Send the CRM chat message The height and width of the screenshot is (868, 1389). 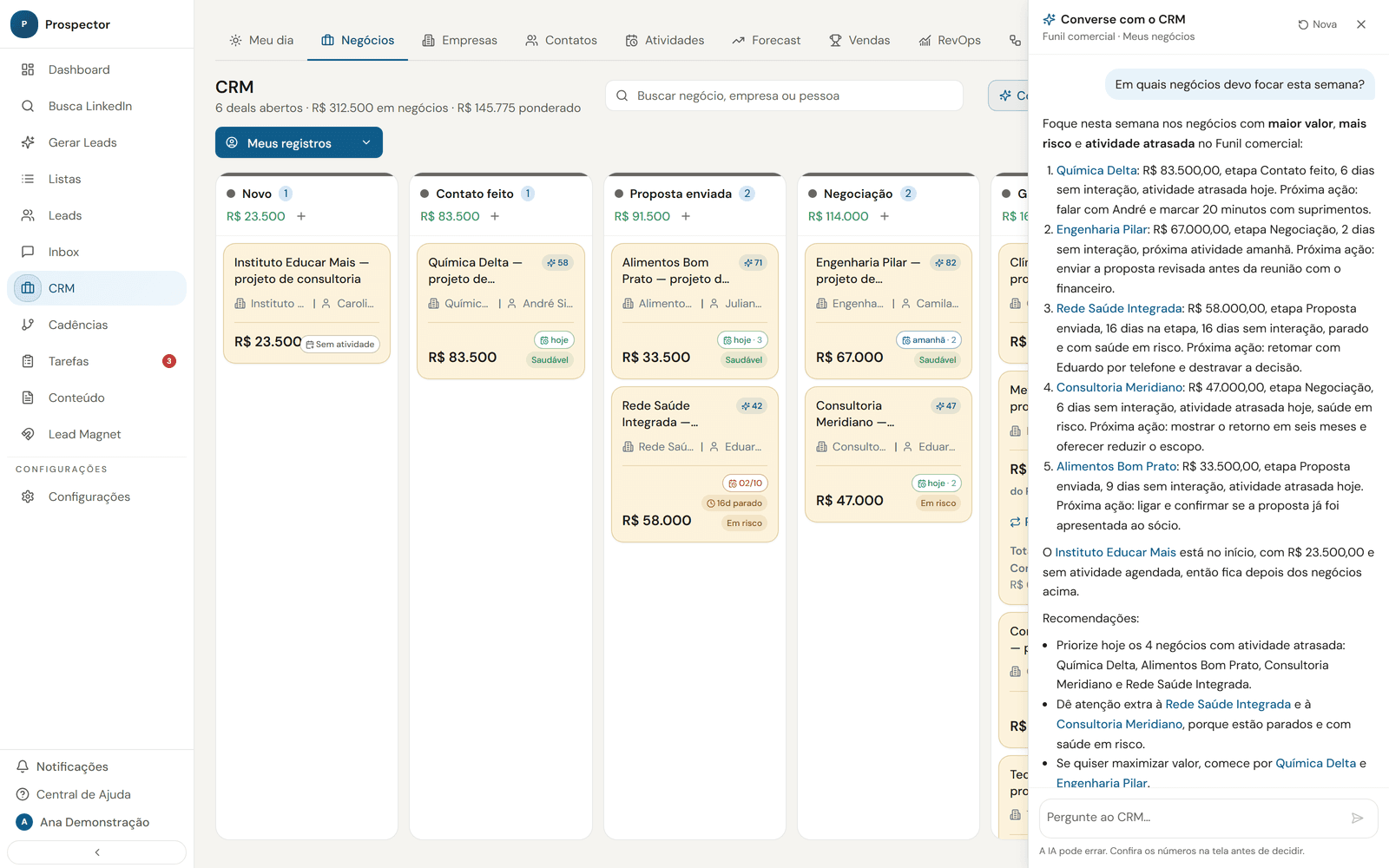tap(1358, 818)
